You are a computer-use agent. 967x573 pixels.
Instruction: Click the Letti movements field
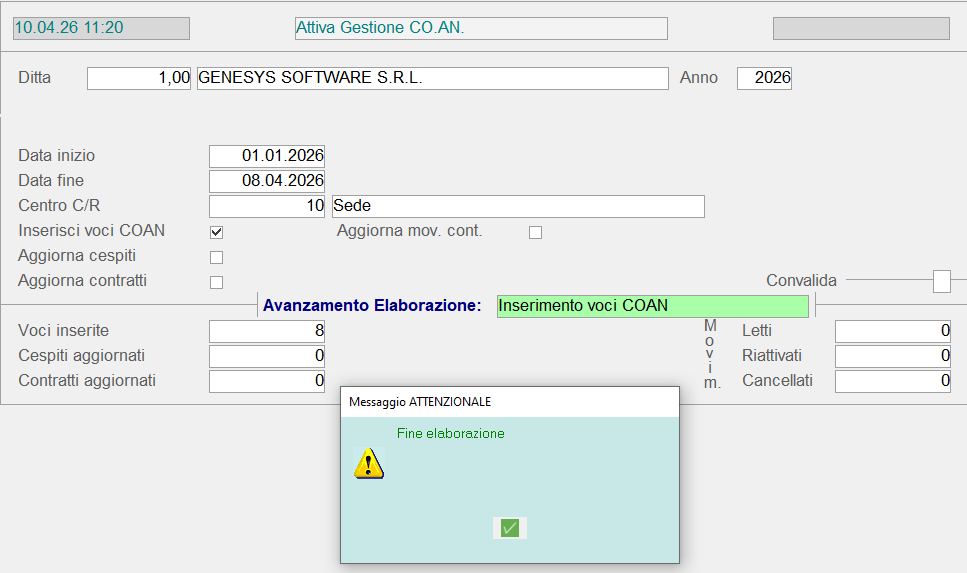[892, 331]
